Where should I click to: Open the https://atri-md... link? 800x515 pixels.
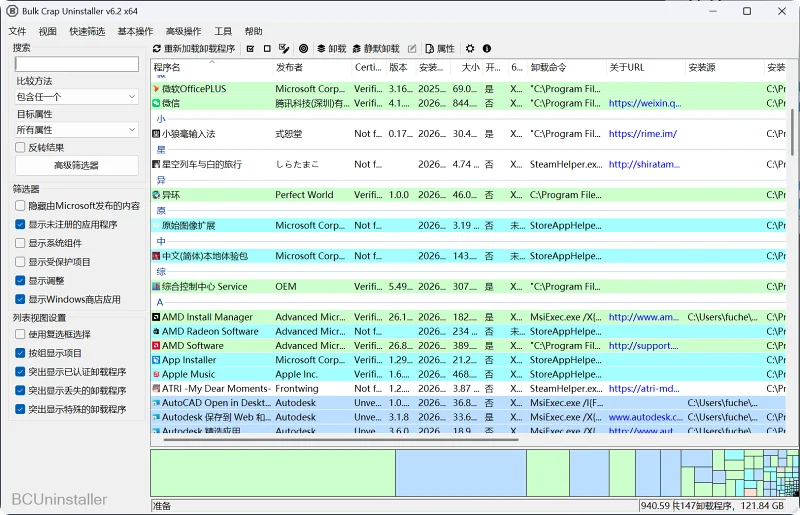point(644,388)
